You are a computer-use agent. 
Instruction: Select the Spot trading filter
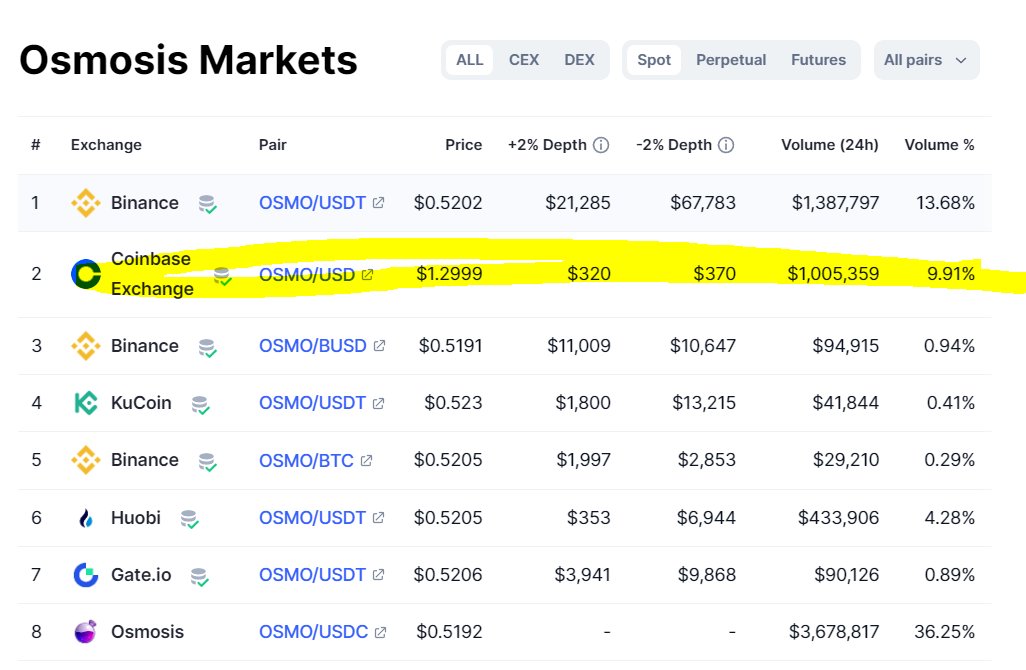coord(653,59)
